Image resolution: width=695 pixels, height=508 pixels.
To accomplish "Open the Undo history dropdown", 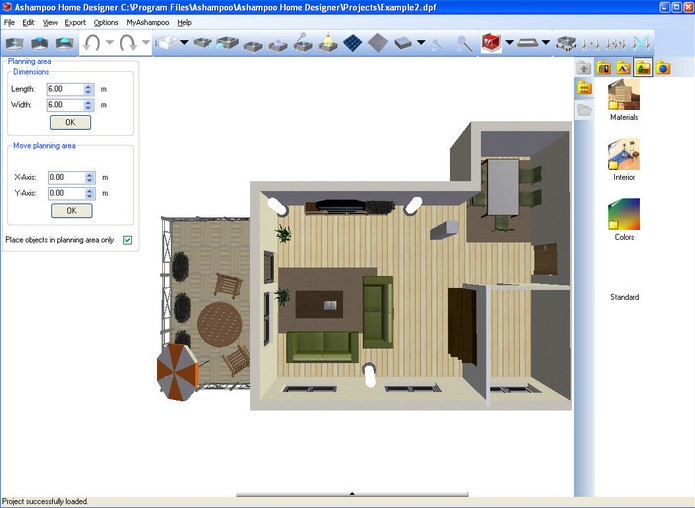I will [109, 43].
